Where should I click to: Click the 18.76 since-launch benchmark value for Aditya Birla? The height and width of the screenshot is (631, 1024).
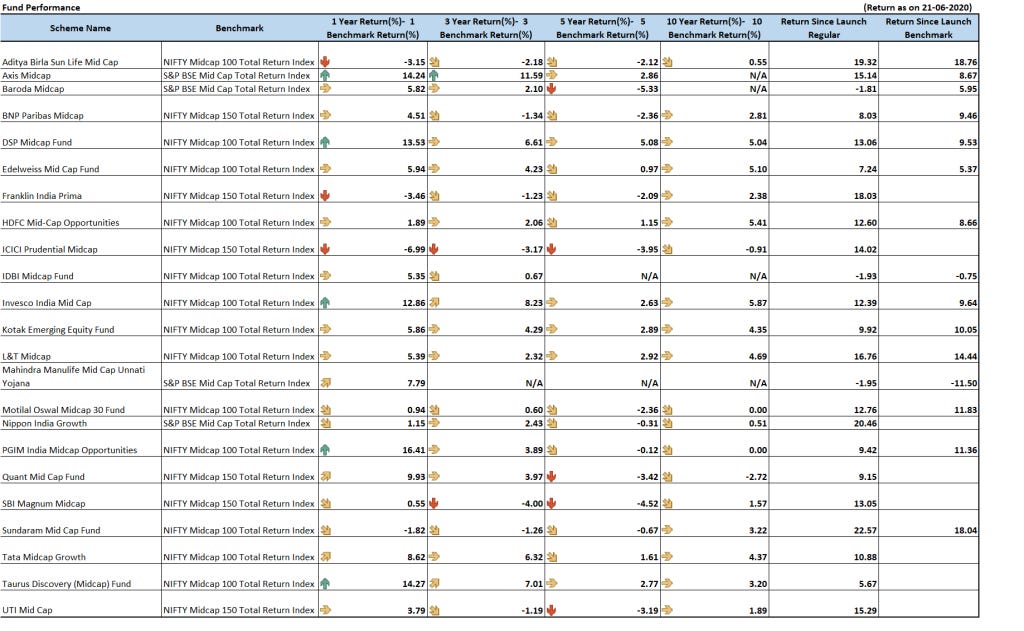tap(965, 62)
